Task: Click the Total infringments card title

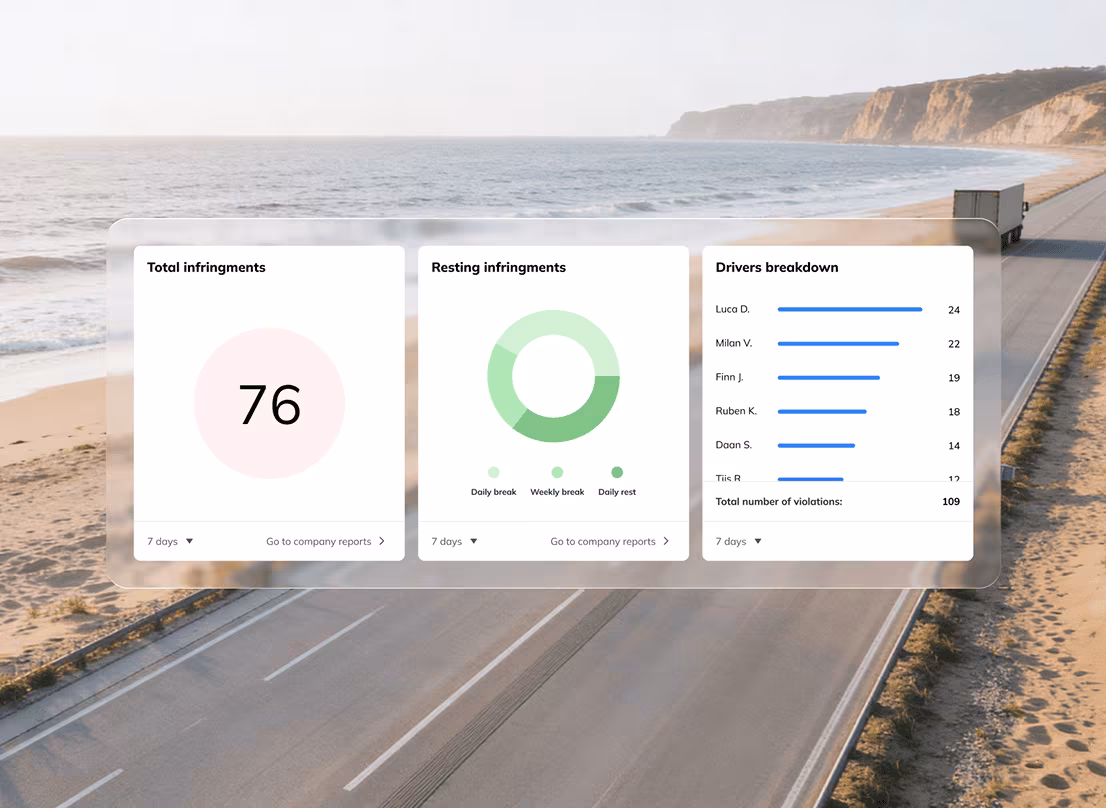Action: click(206, 267)
